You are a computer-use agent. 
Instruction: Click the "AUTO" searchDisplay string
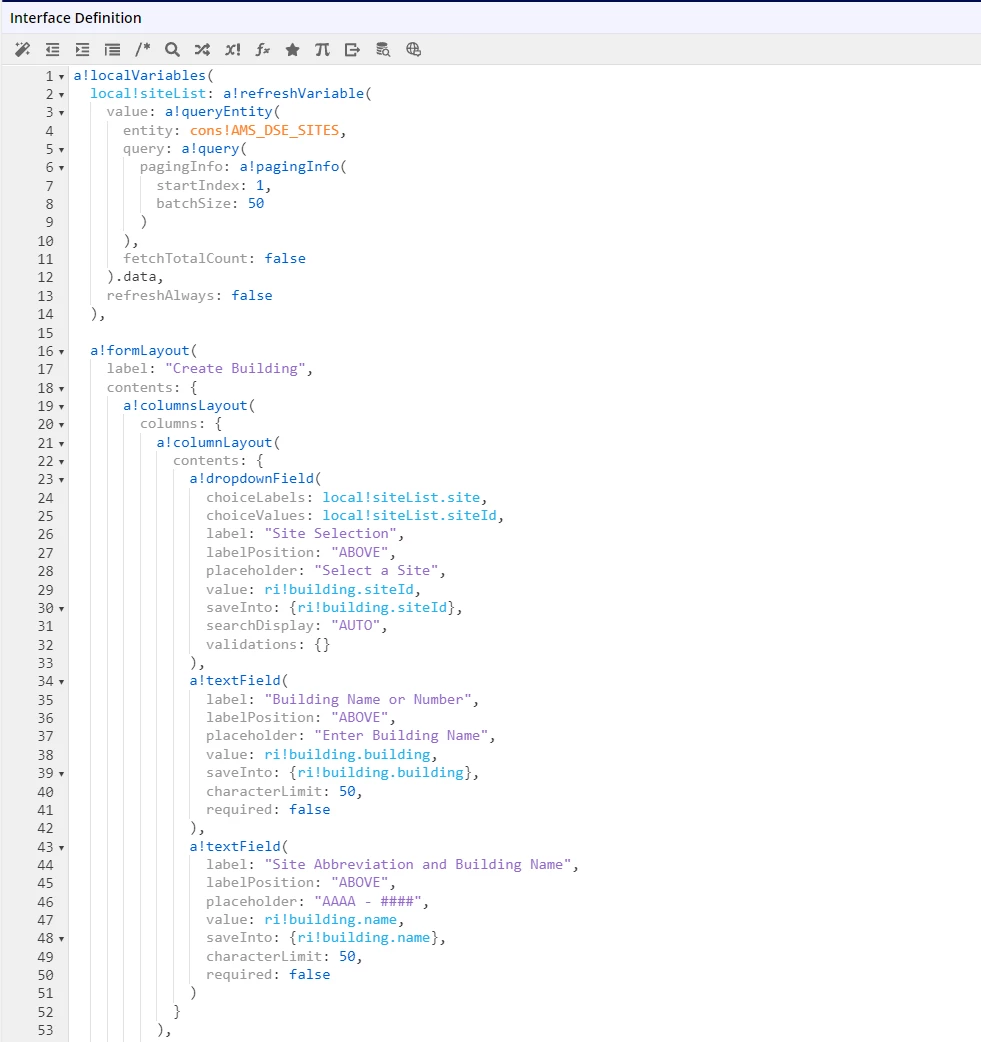coord(356,626)
